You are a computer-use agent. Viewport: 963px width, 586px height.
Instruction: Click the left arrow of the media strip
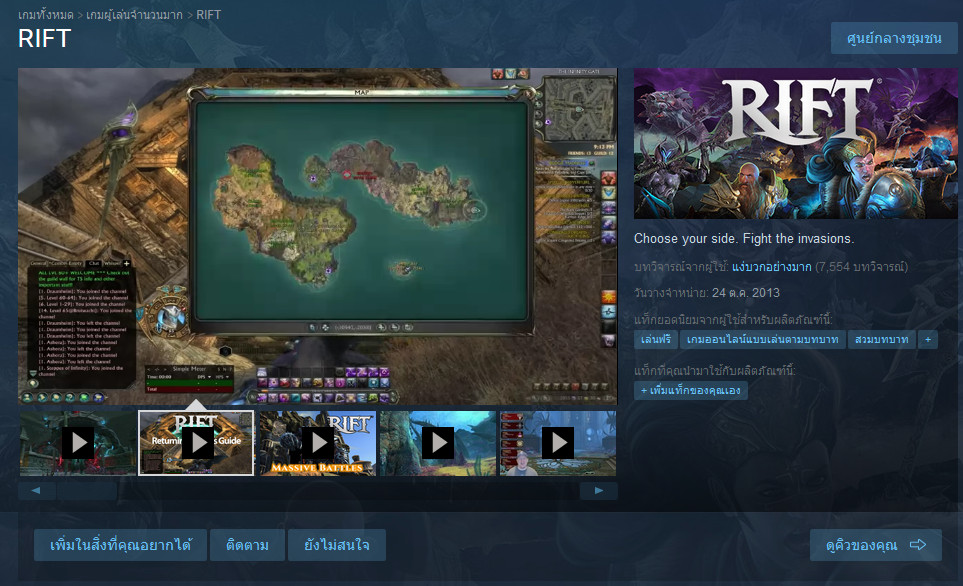tap(36, 490)
